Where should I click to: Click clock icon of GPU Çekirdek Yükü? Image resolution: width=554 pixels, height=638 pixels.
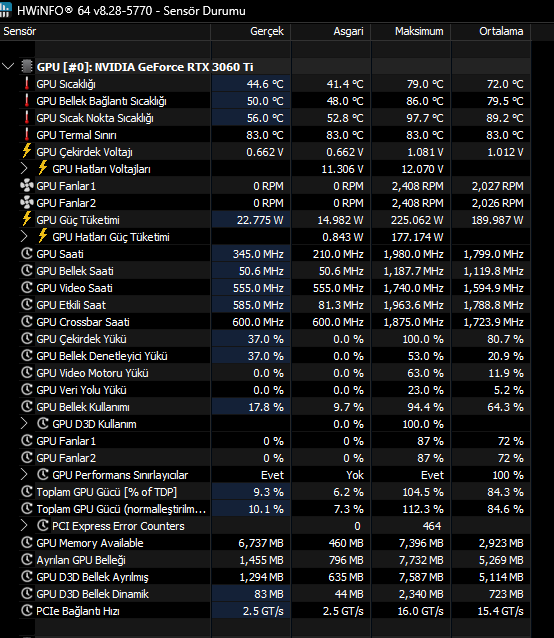(x=27, y=339)
